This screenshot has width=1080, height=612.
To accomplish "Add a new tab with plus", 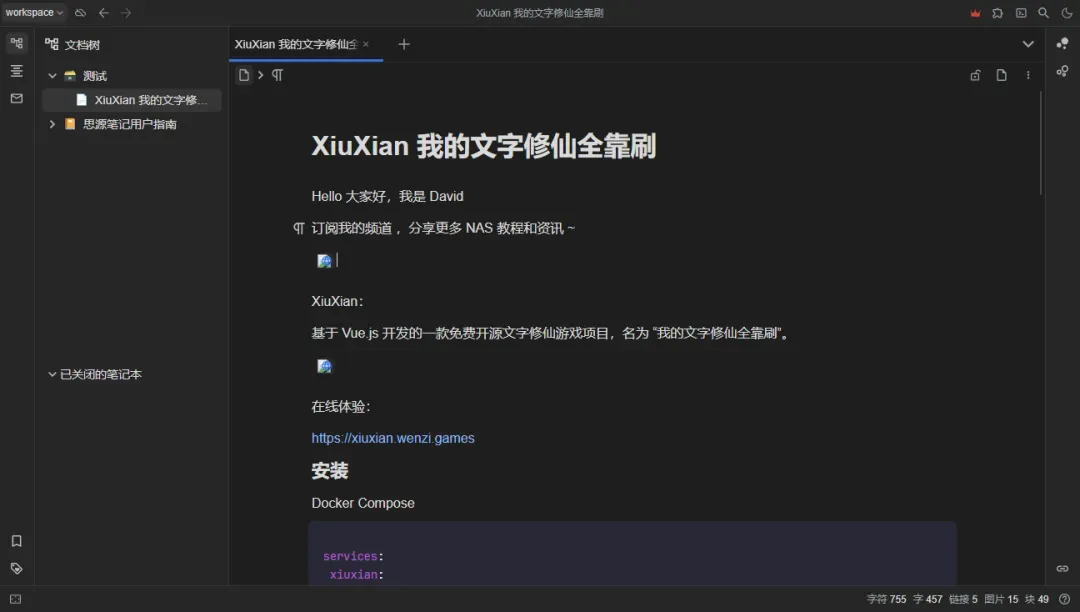I will point(404,44).
